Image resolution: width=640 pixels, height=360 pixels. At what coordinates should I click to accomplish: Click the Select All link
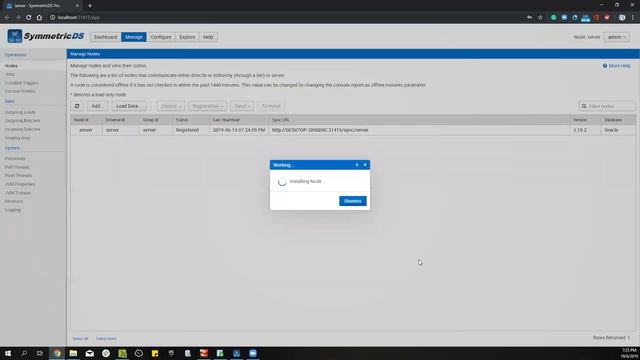coord(80,339)
